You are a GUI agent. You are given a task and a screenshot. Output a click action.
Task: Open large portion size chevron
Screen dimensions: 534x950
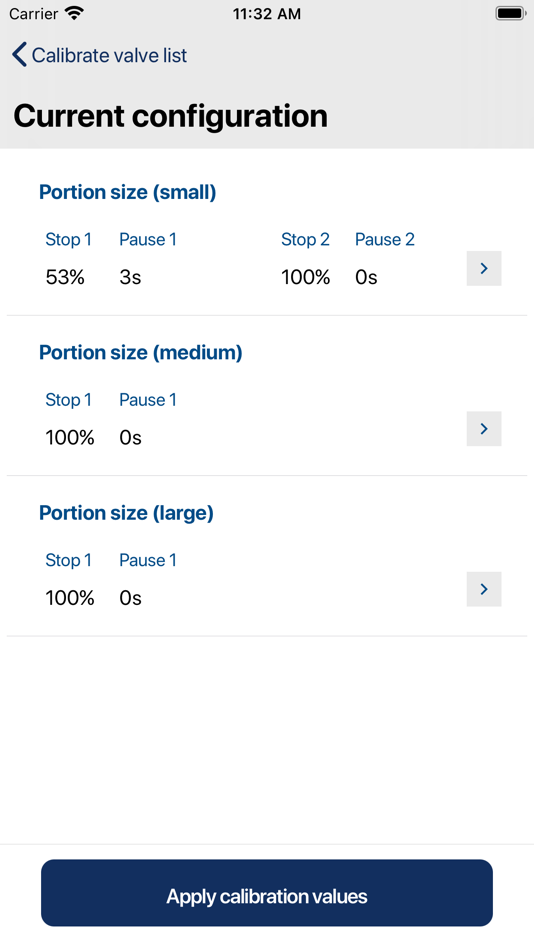coord(484,589)
